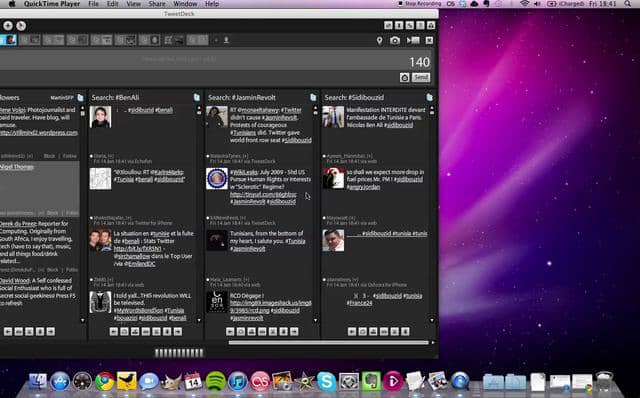The width and height of the screenshot is (640, 398).
Task: Click the right-arrow button under #JasminRevolt column
Action: pyautogui.click(x=294, y=331)
